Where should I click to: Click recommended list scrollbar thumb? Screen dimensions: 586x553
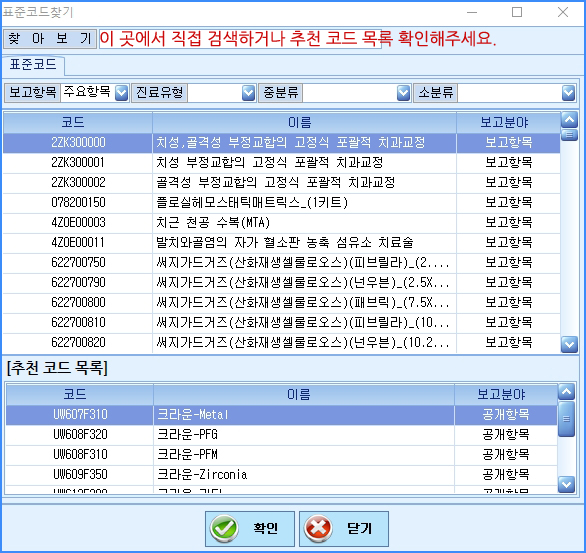tap(566, 419)
